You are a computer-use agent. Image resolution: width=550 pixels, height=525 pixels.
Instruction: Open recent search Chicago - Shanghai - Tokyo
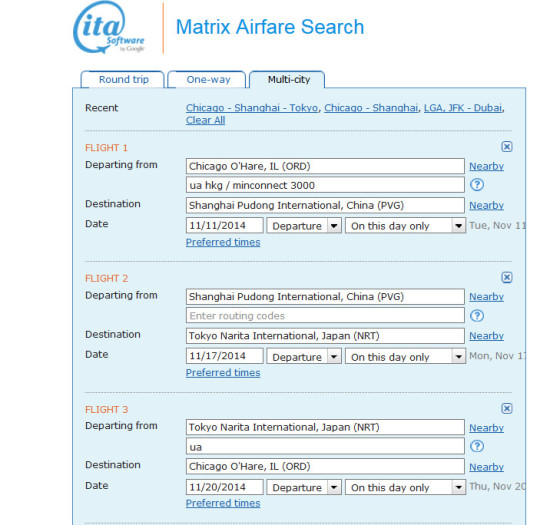click(x=252, y=108)
